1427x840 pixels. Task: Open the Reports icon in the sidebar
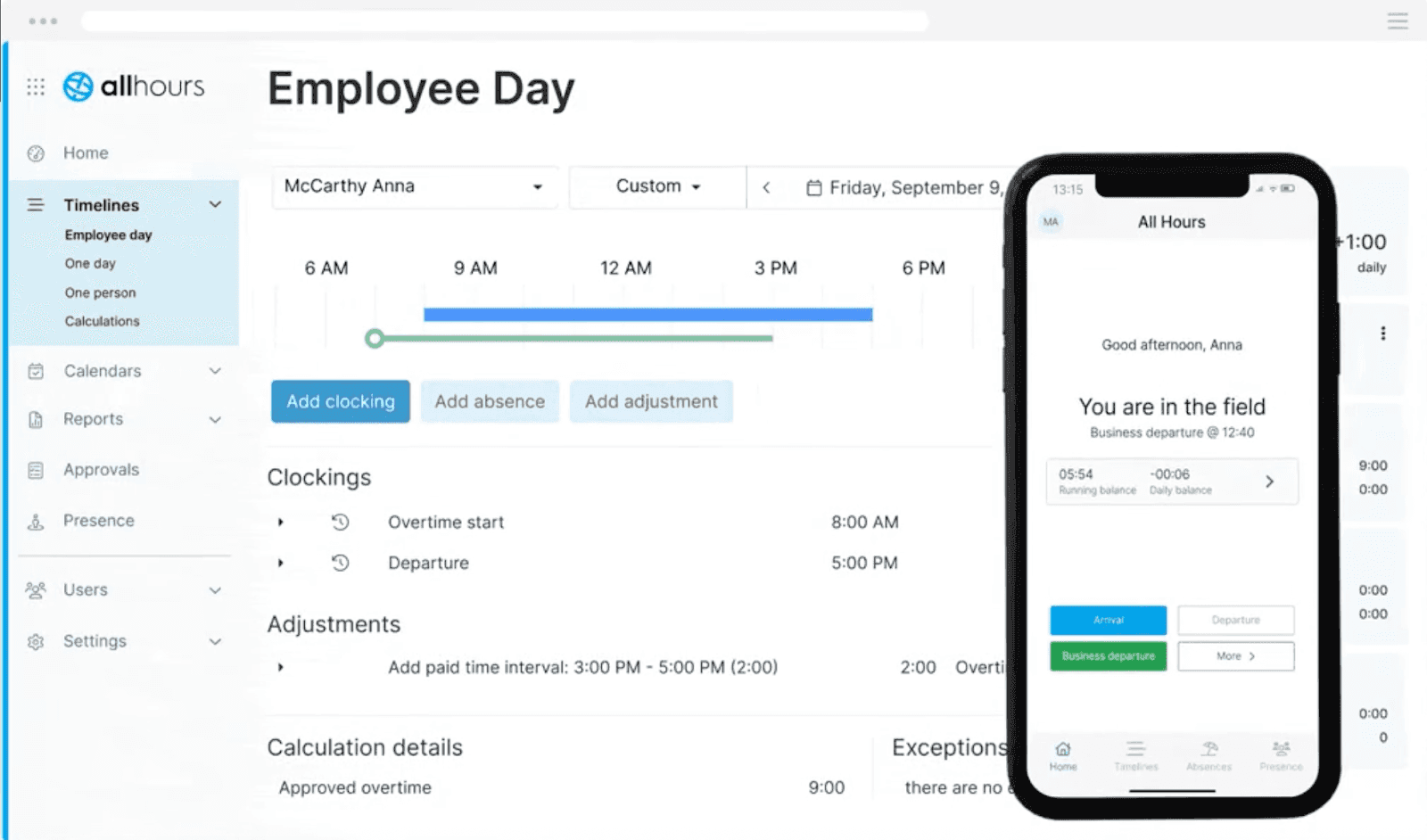coord(36,419)
